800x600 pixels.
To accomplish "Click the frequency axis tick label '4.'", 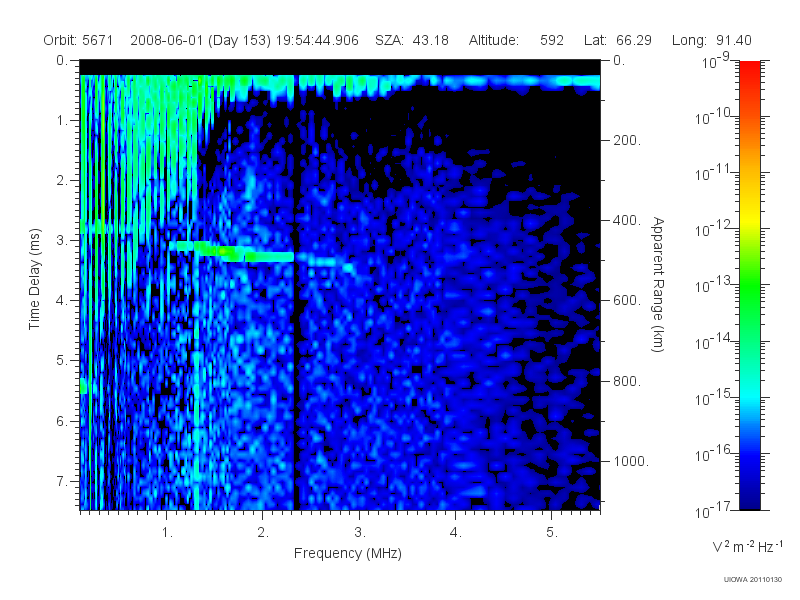I will pos(455,532).
